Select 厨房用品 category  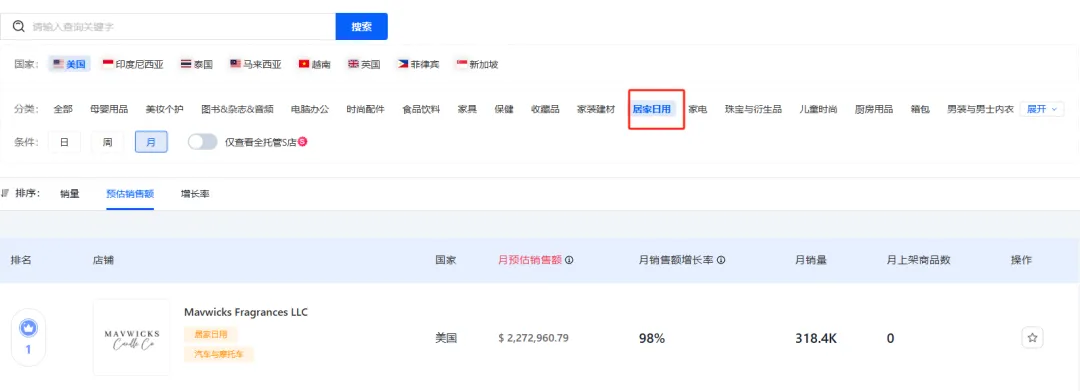[x=874, y=109]
